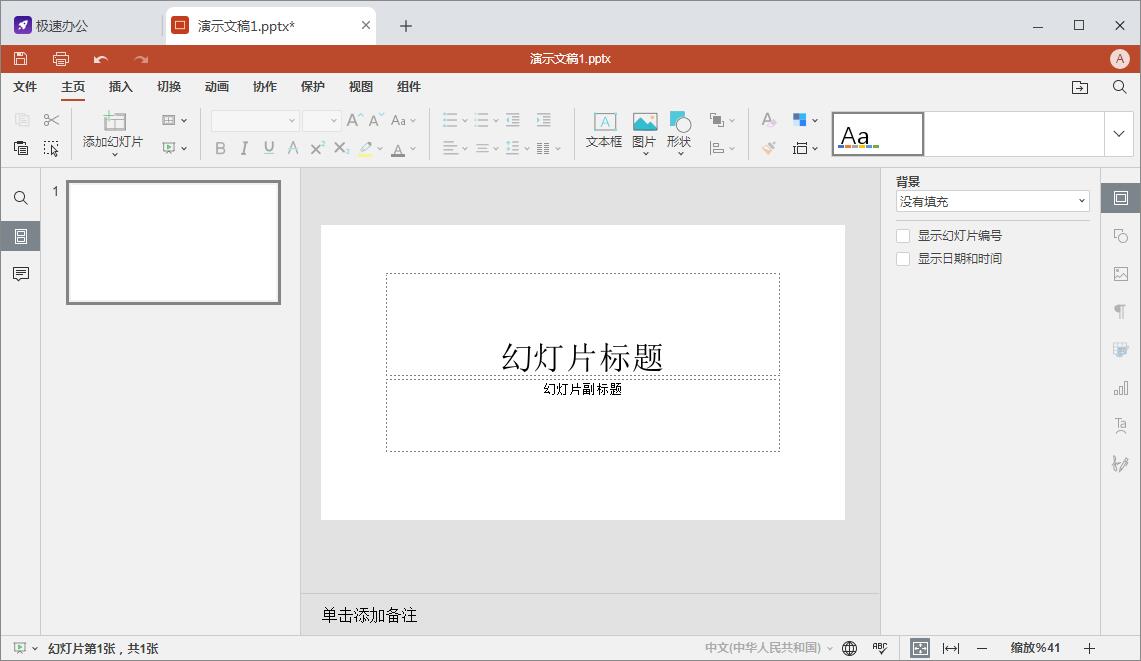1141x661 pixels.
Task: Switch to the 插入 tab
Action: (x=121, y=87)
